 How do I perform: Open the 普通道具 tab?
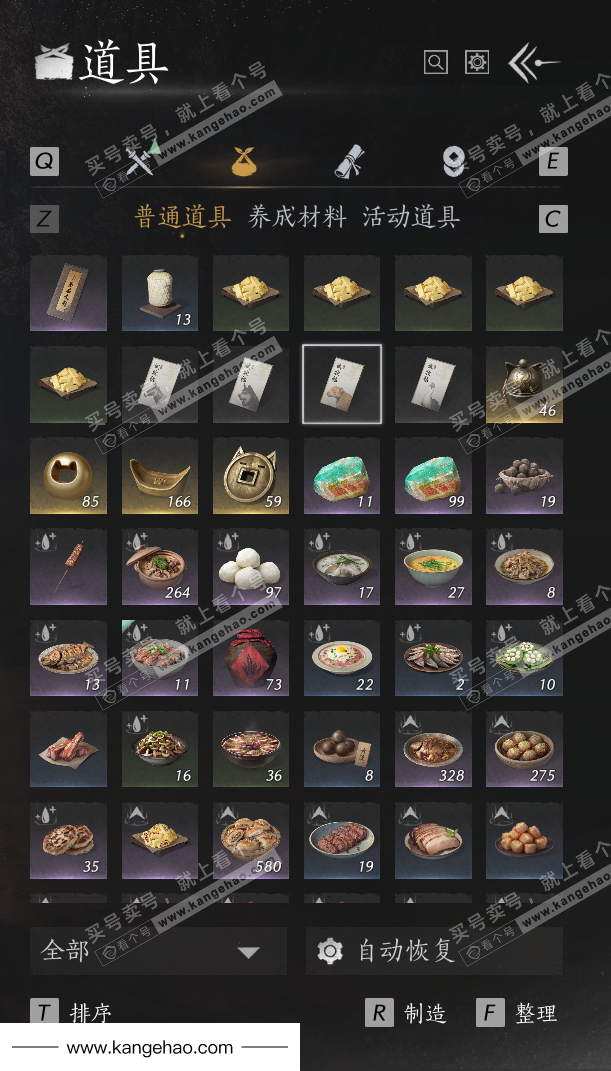click(183, 217)
